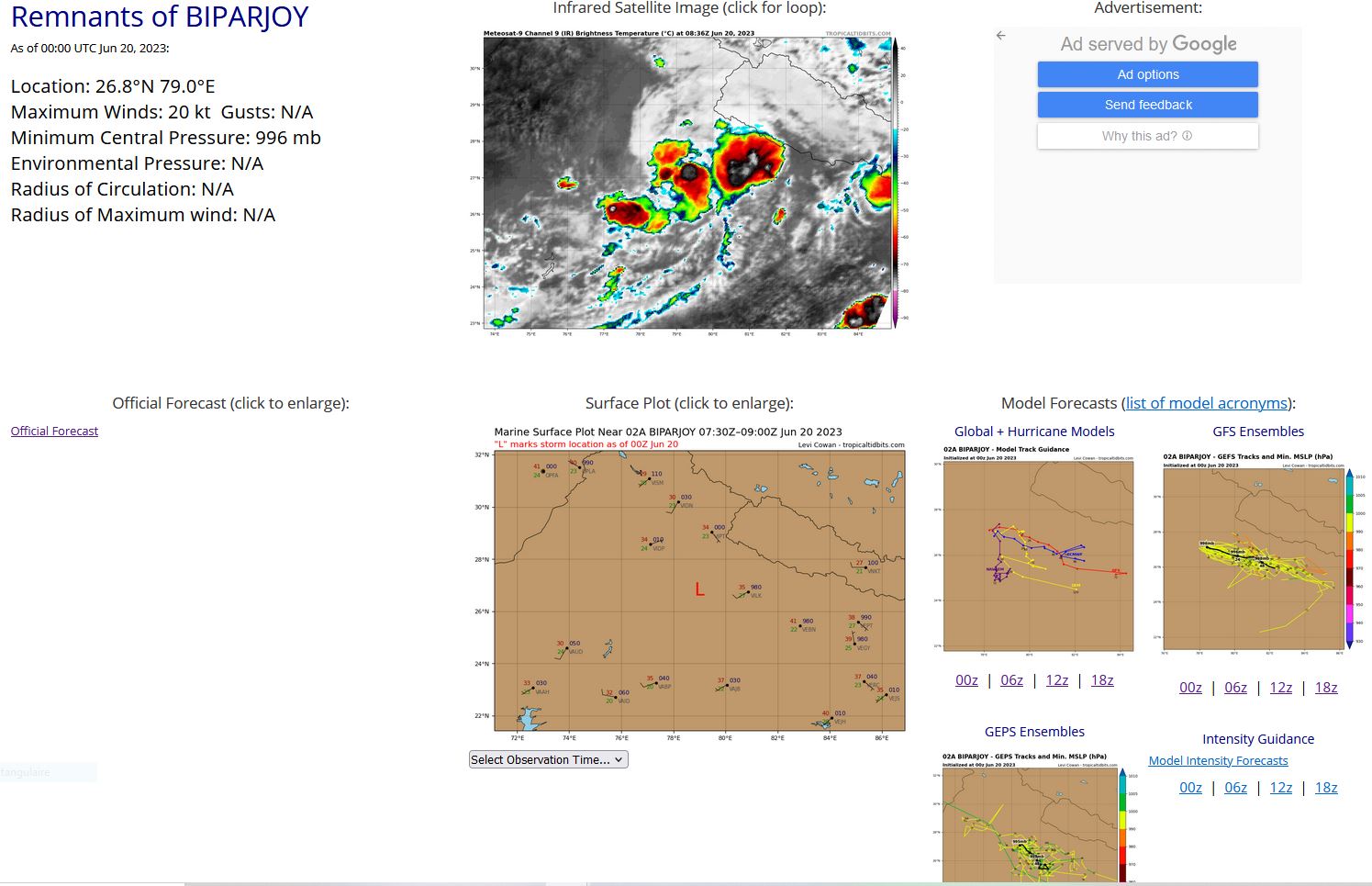Select 00z under Intensity Guidance
The image size is (1372, 886).
tap(1190, 788)
